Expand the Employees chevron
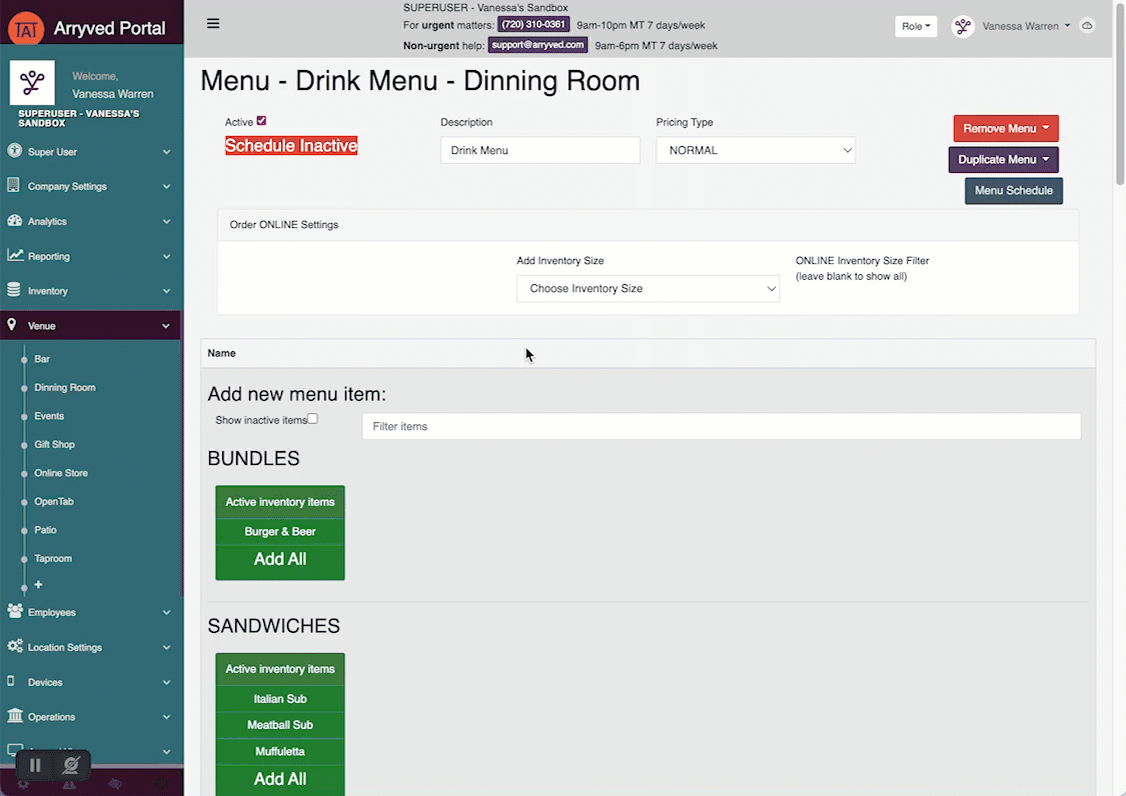Screen dimensions: 1126x796 click(167, 612)
